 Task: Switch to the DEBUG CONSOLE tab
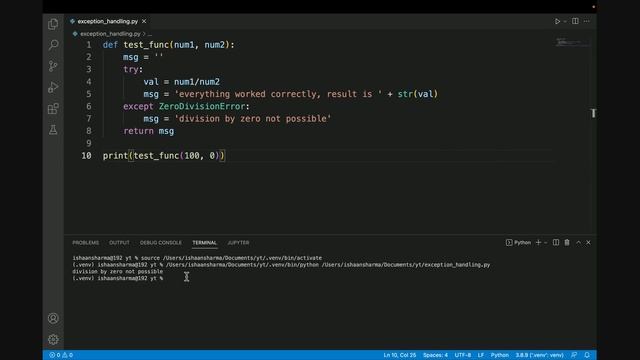click(x=161, y=242)
